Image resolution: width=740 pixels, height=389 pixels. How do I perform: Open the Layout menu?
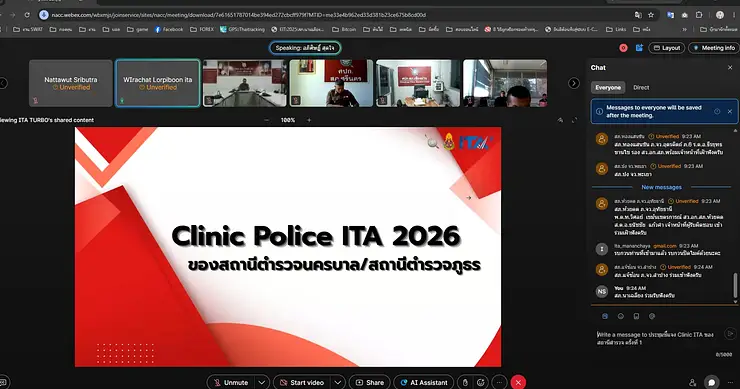coord(666,48)
